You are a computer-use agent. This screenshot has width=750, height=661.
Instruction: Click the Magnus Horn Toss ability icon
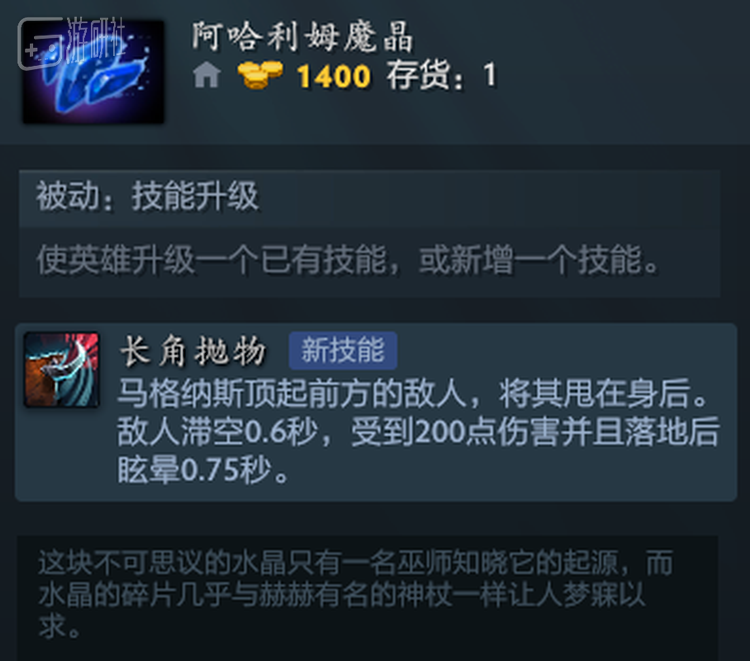62,370
